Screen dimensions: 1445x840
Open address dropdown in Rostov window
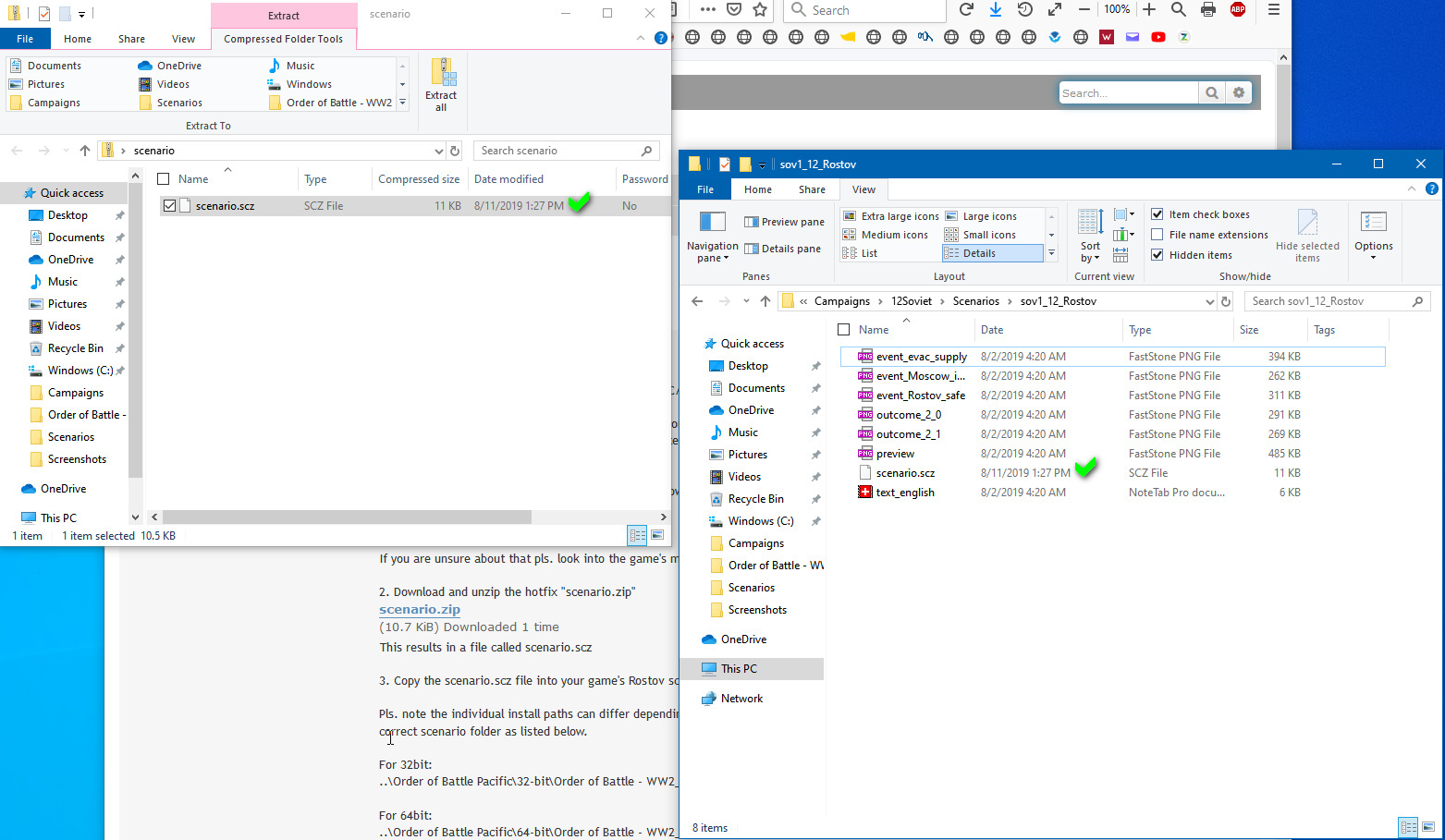1209,301
